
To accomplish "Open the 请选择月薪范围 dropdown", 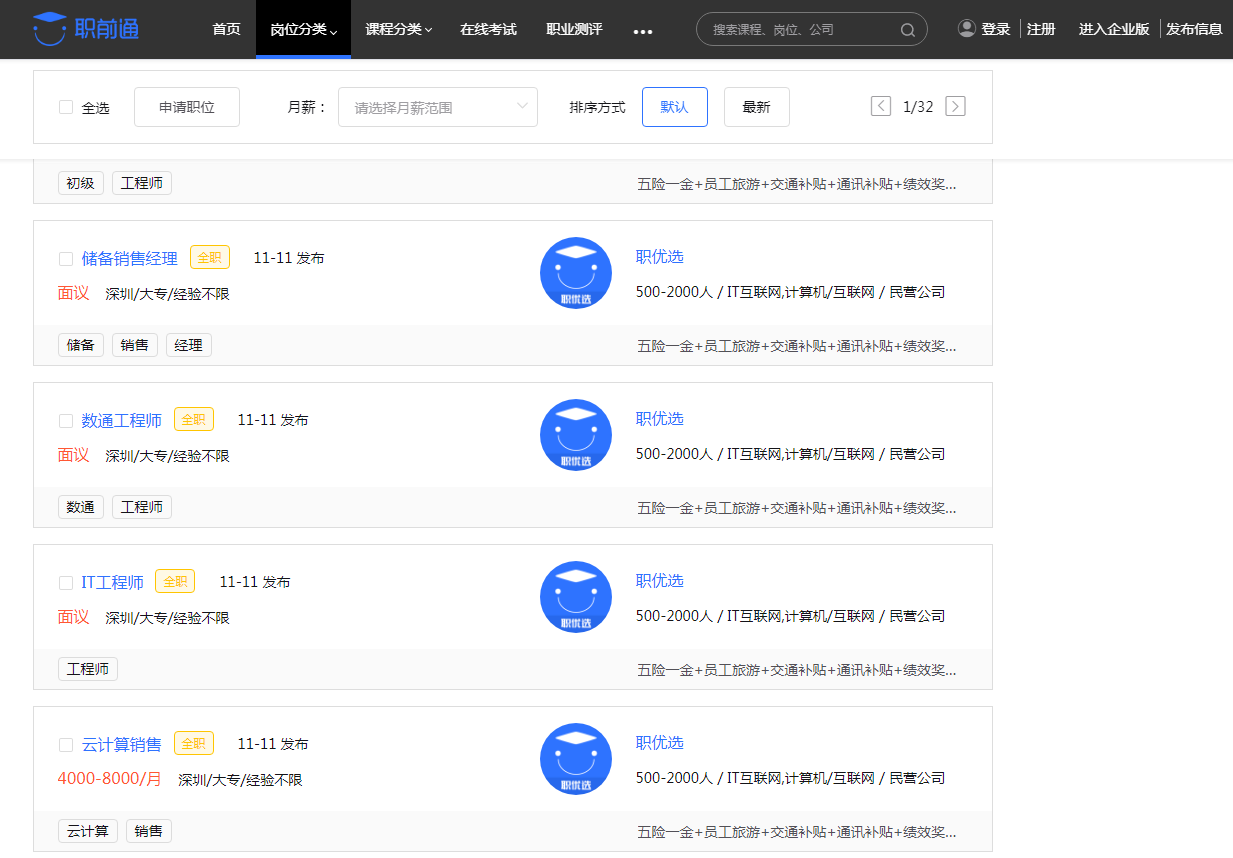I will pyautogui.click(x=437, y=107).
